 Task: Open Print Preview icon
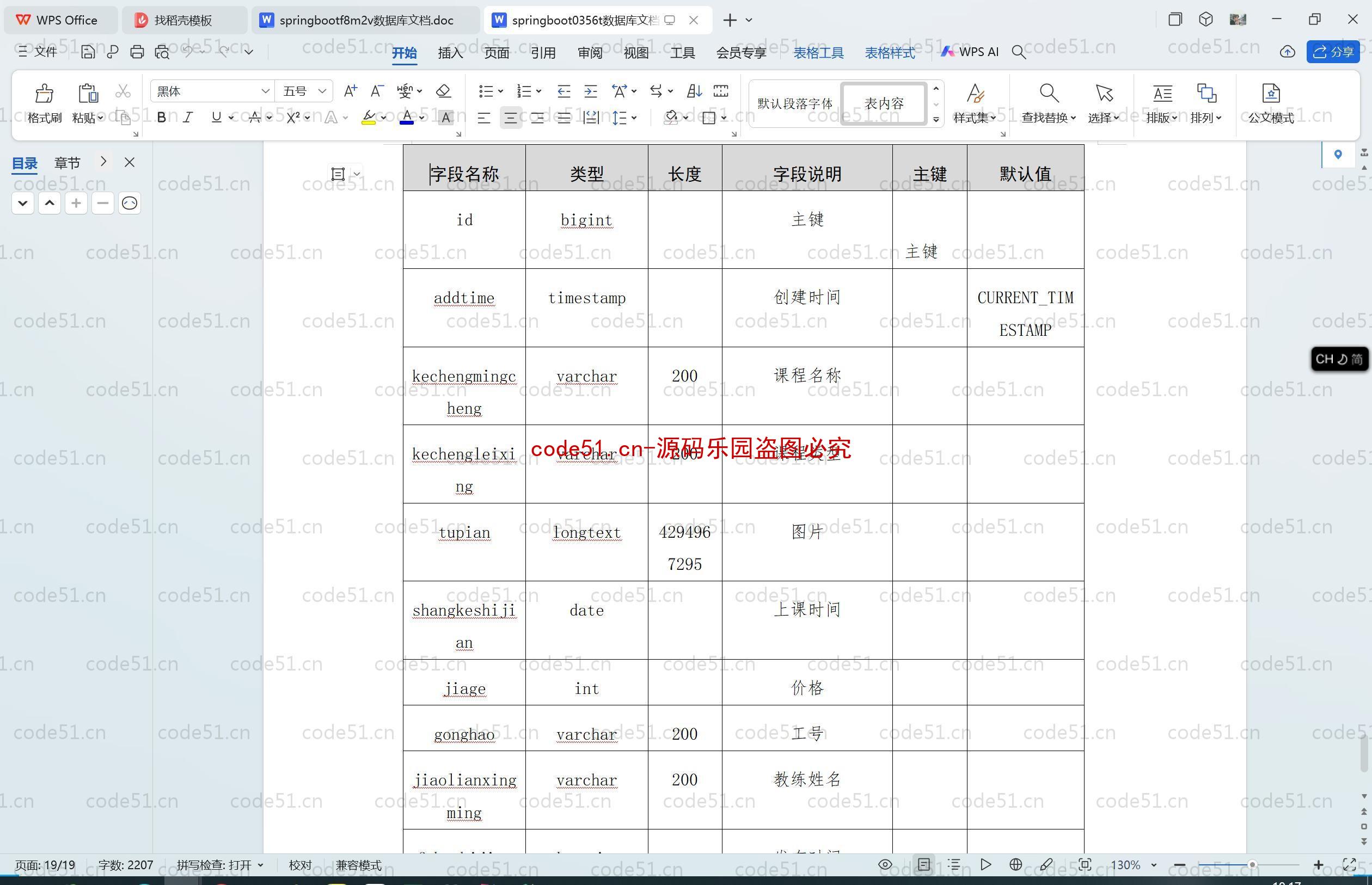pyautogui.click(x=163, y=52)
